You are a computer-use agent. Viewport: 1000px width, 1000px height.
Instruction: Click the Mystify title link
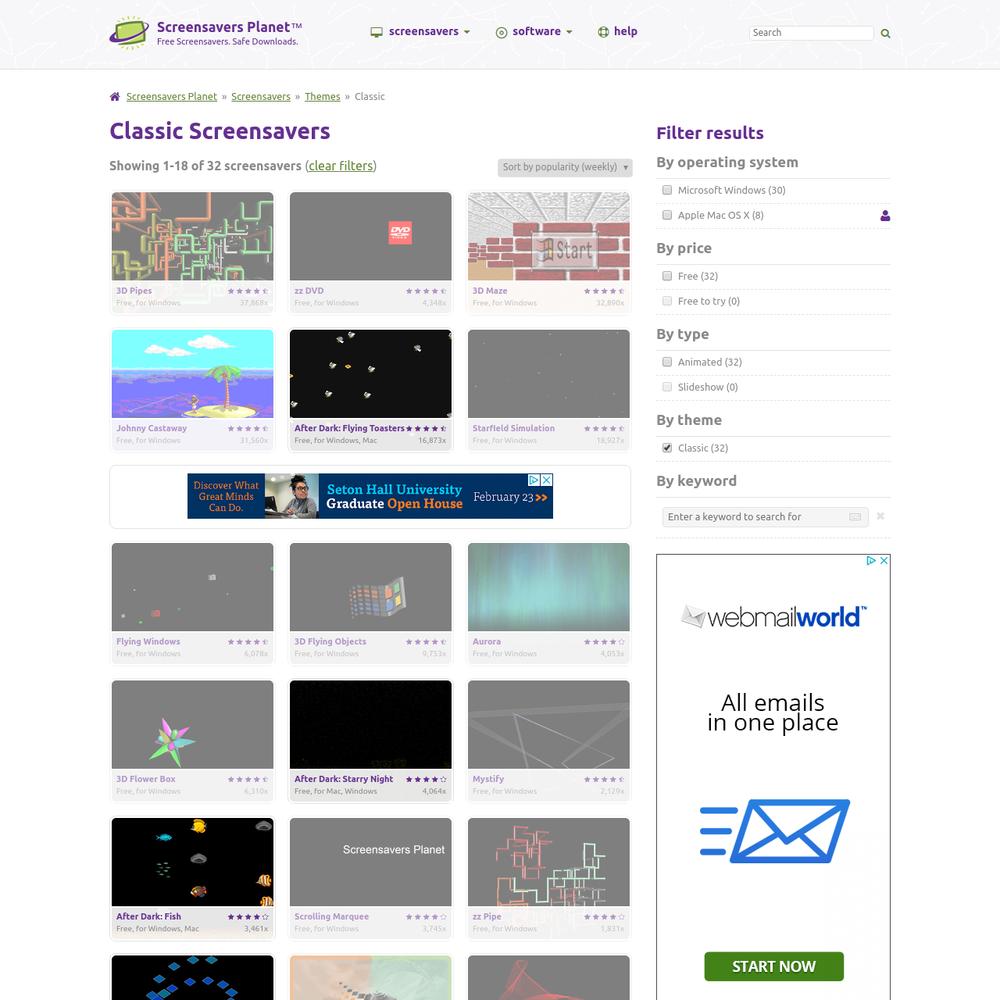(488, 779)
